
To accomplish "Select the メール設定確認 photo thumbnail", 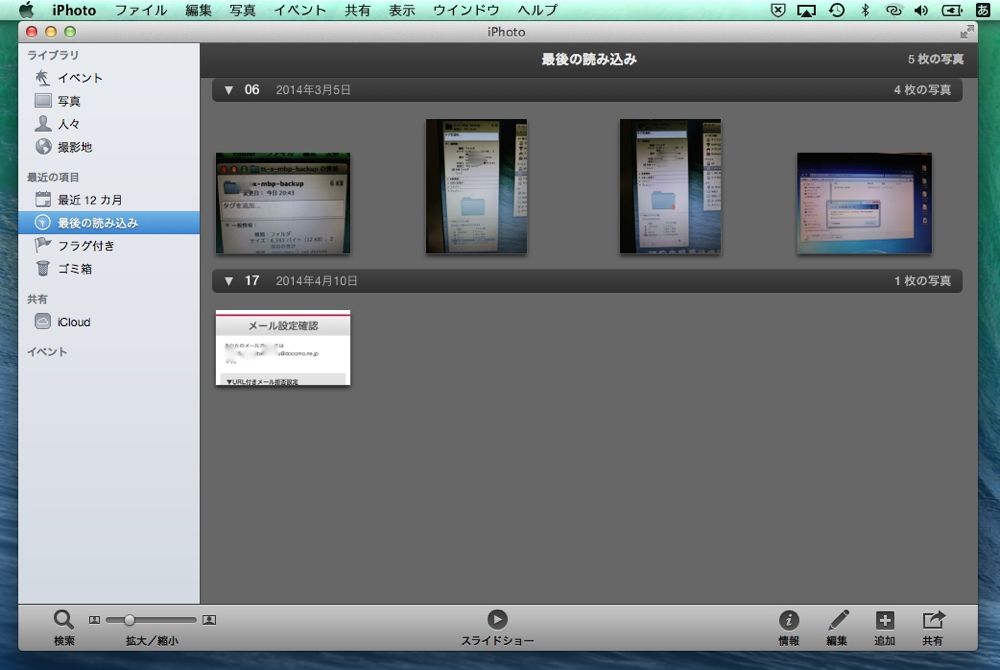I will pyautogui.click(x=283, y=347).
